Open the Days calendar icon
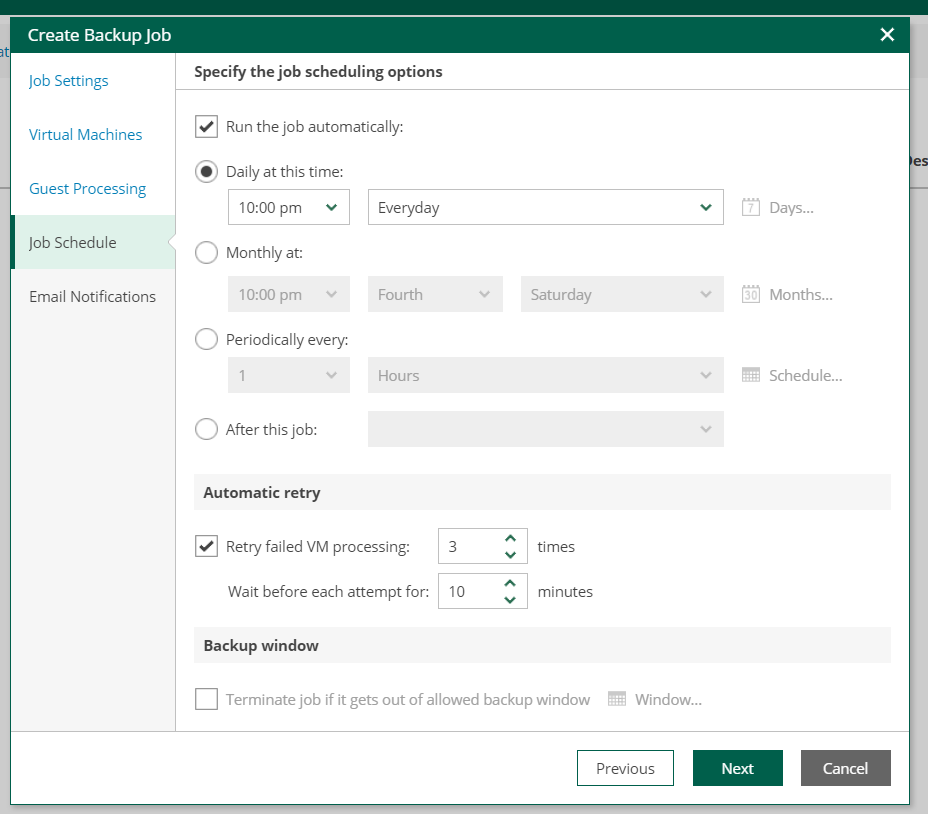Screen dimensions: 928x814 coord(750,208)
